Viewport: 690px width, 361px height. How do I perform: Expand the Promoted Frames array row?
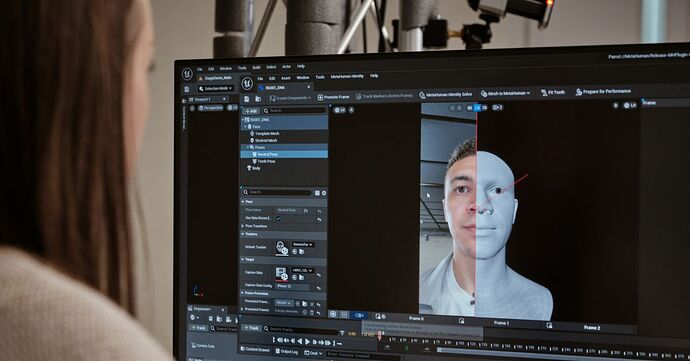pos(243,309)
